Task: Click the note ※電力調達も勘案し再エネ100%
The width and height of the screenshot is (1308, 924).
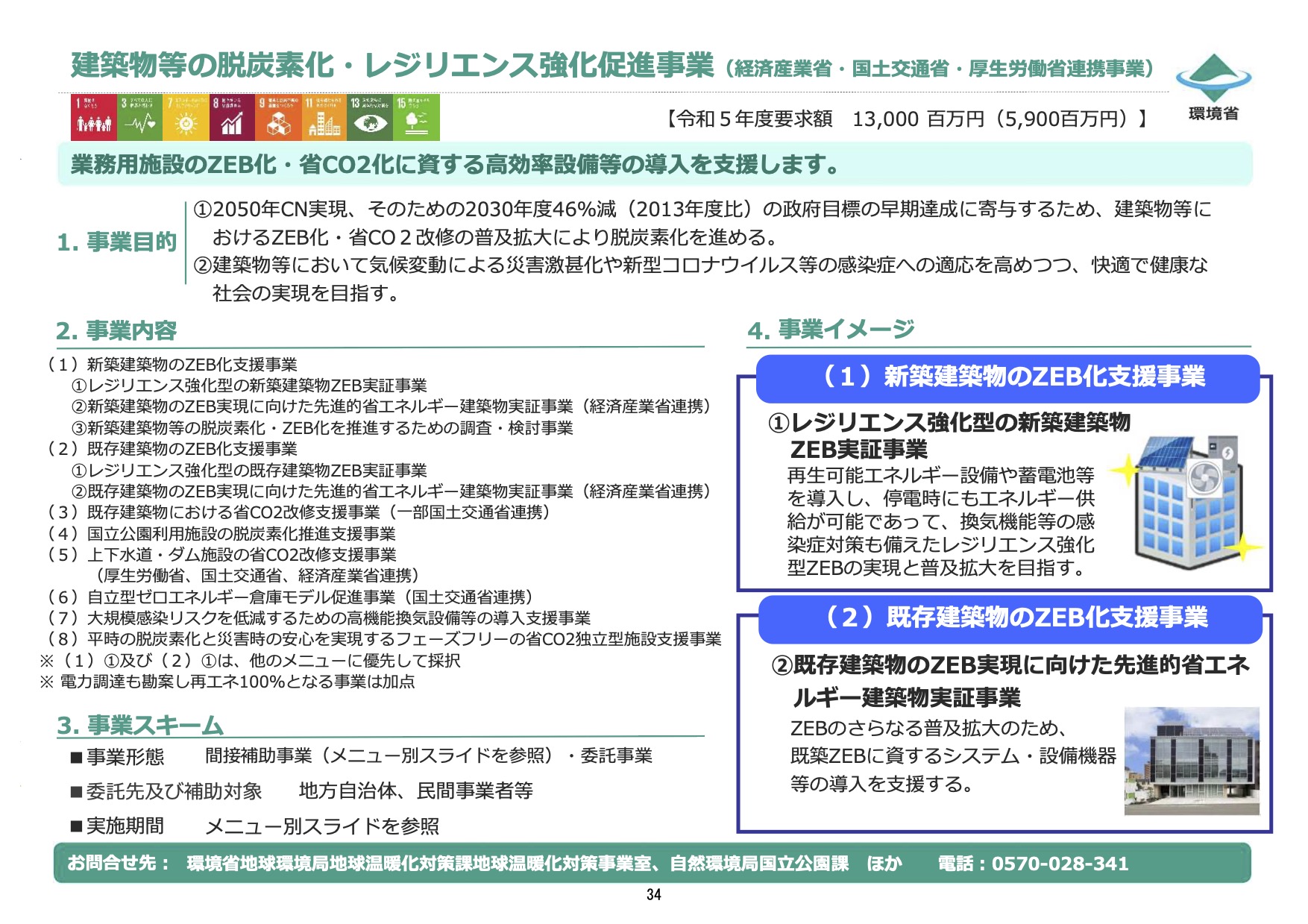Action: [227, 682]
